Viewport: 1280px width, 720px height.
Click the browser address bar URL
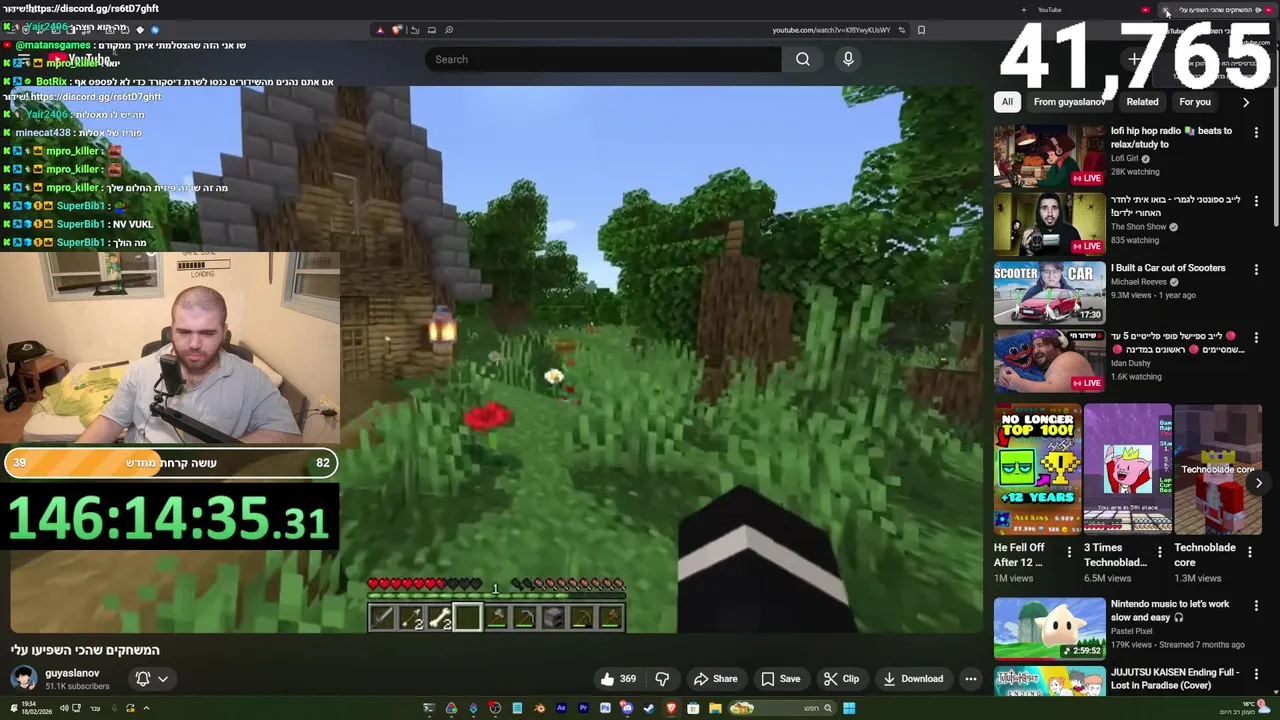831,30
